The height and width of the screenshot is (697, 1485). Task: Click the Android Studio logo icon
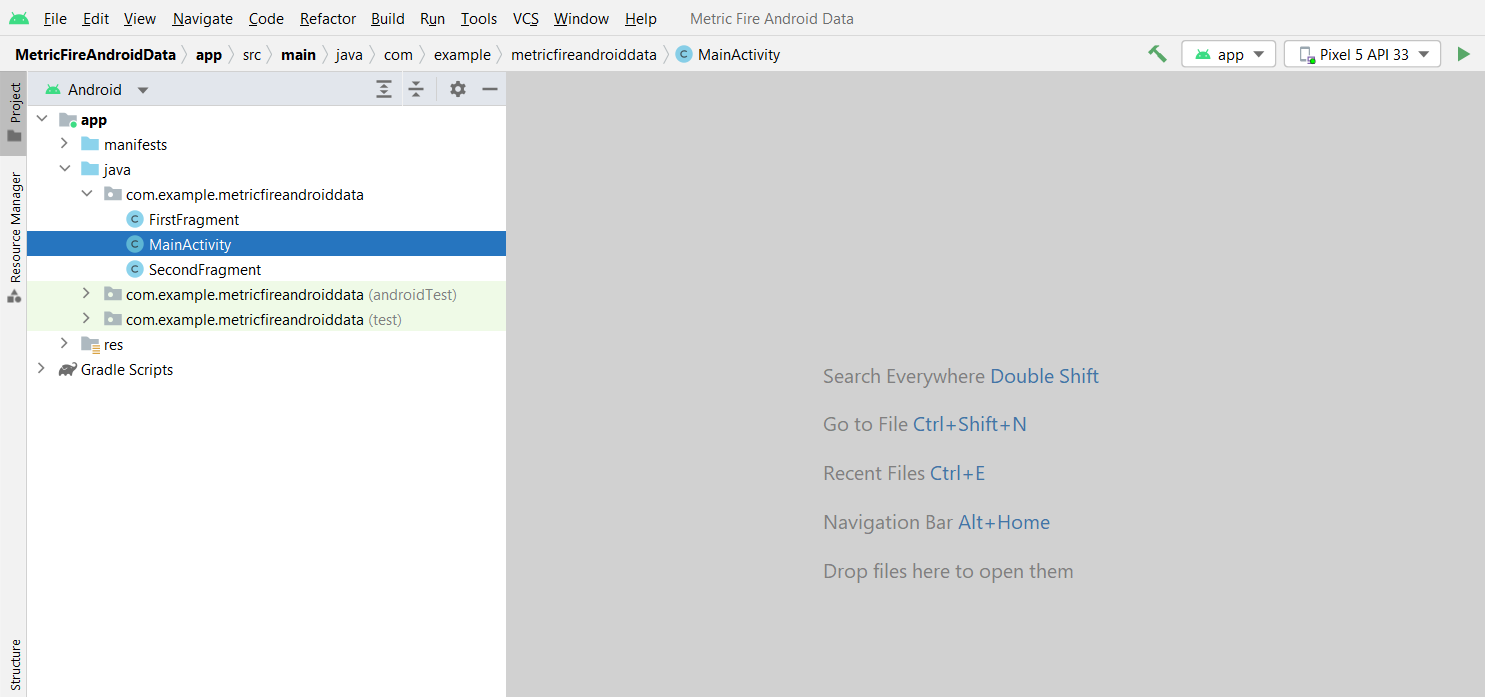(19, 18)
